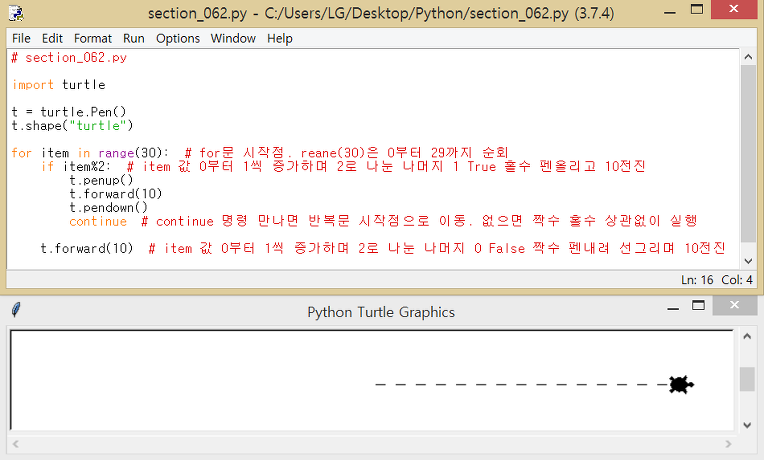Close the section_062.py editor window
The image size is (764, 460).
pos(733,9)
